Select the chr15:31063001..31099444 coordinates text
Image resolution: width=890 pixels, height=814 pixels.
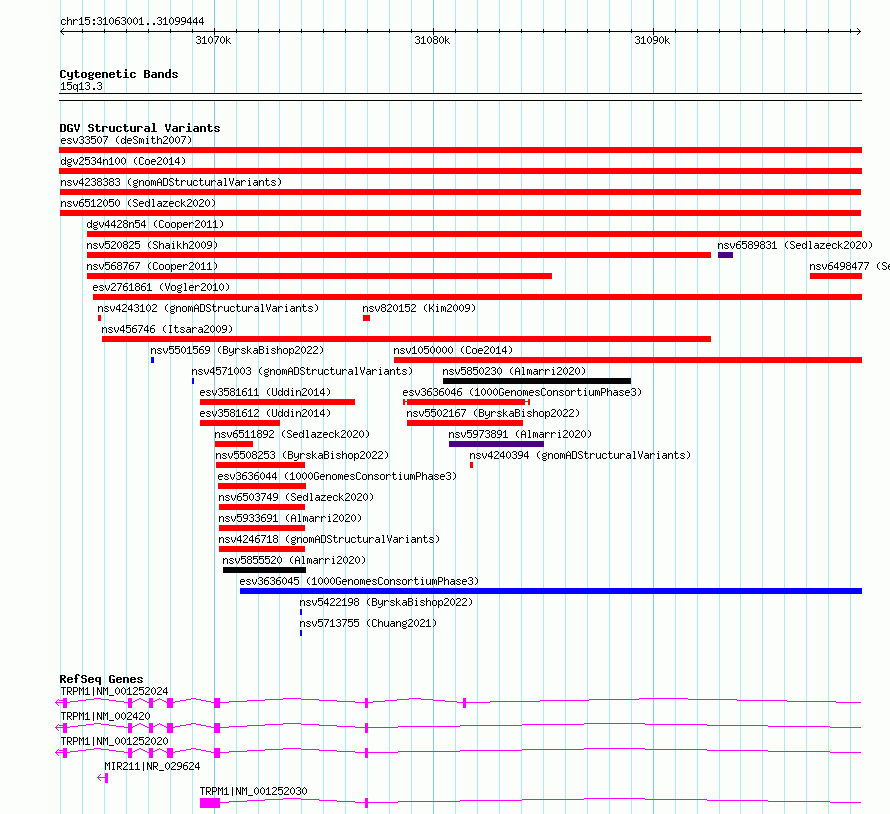132,22
